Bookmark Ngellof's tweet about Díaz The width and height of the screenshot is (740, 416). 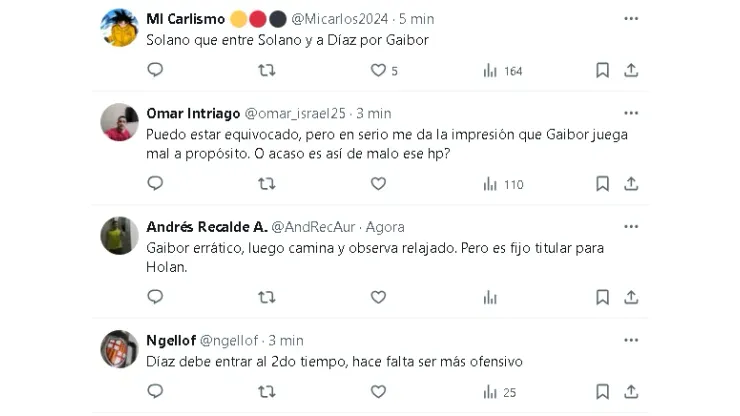coord(602,393)
